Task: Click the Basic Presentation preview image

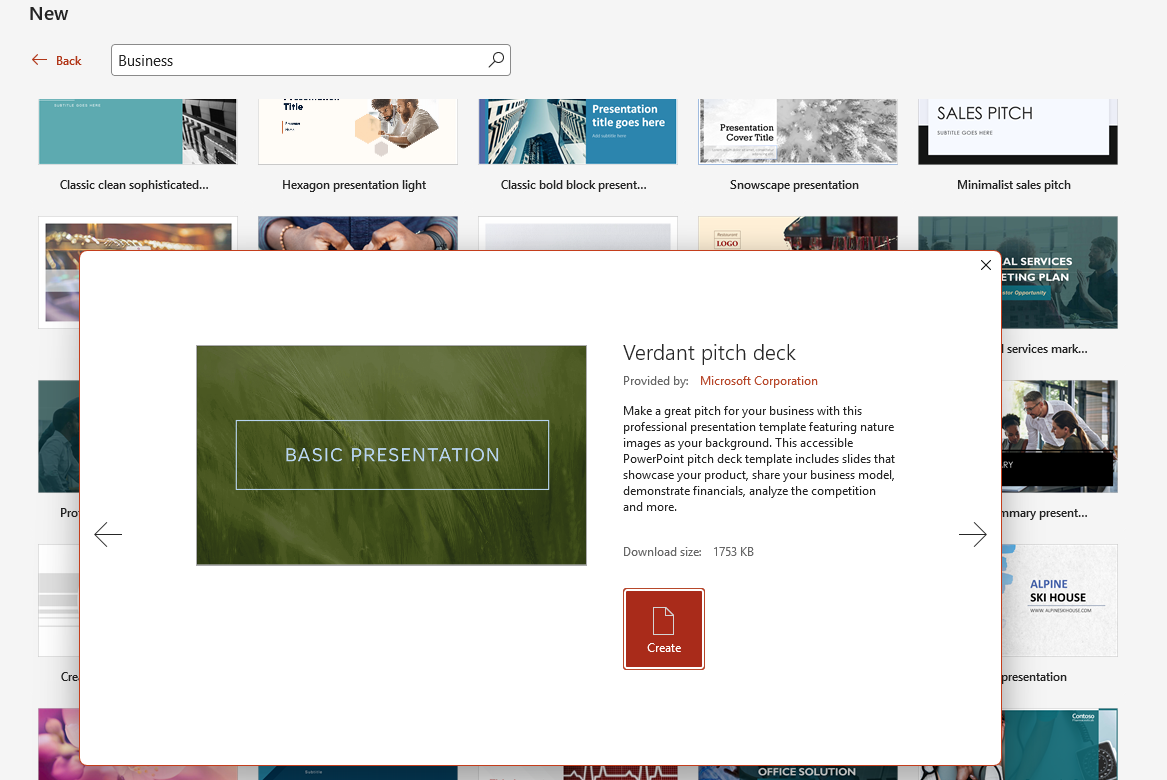Action: pos(391,455)
